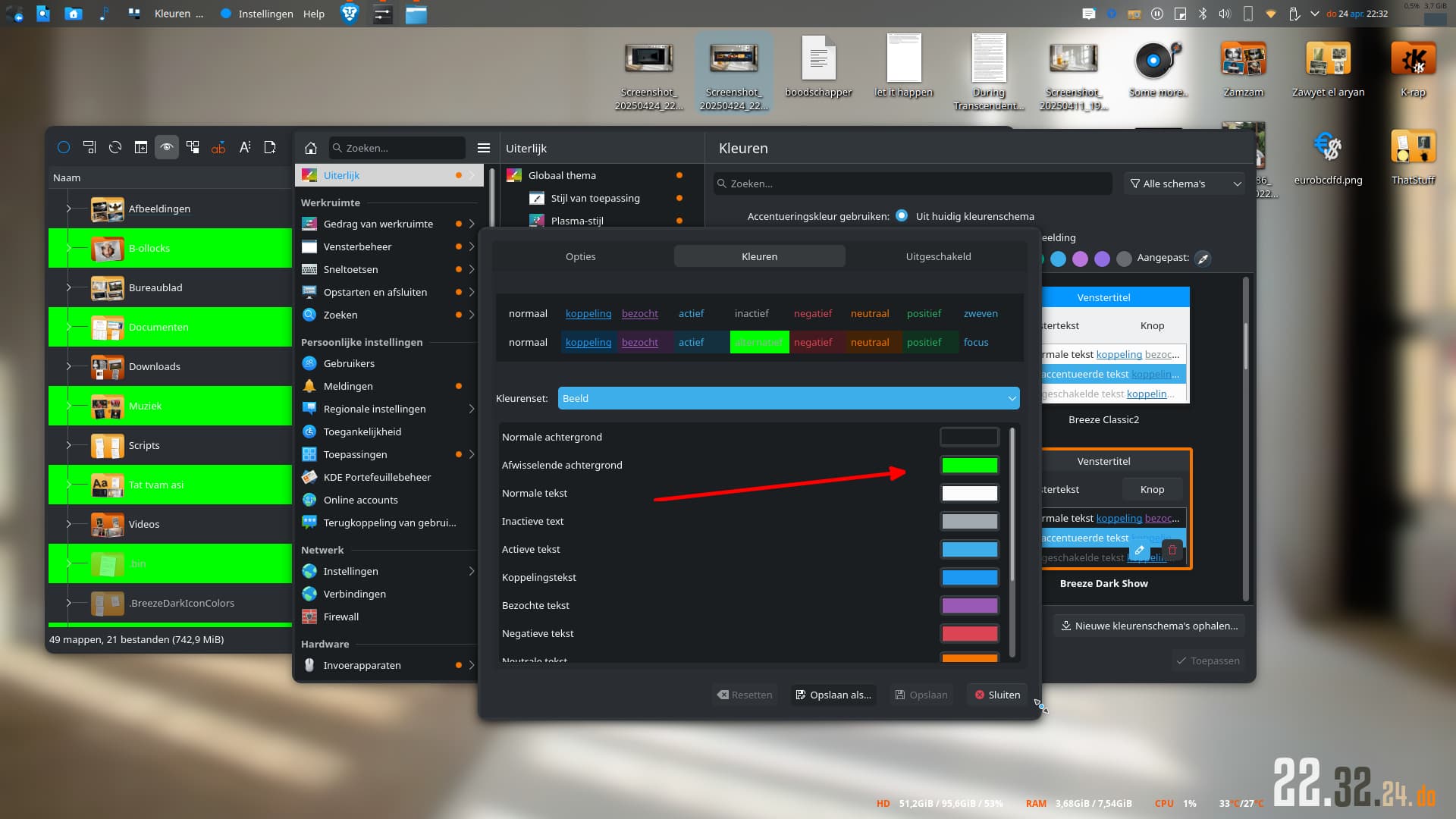
Task: Expand Regionale instellingen submenu arrow
Action: point(472,409)
